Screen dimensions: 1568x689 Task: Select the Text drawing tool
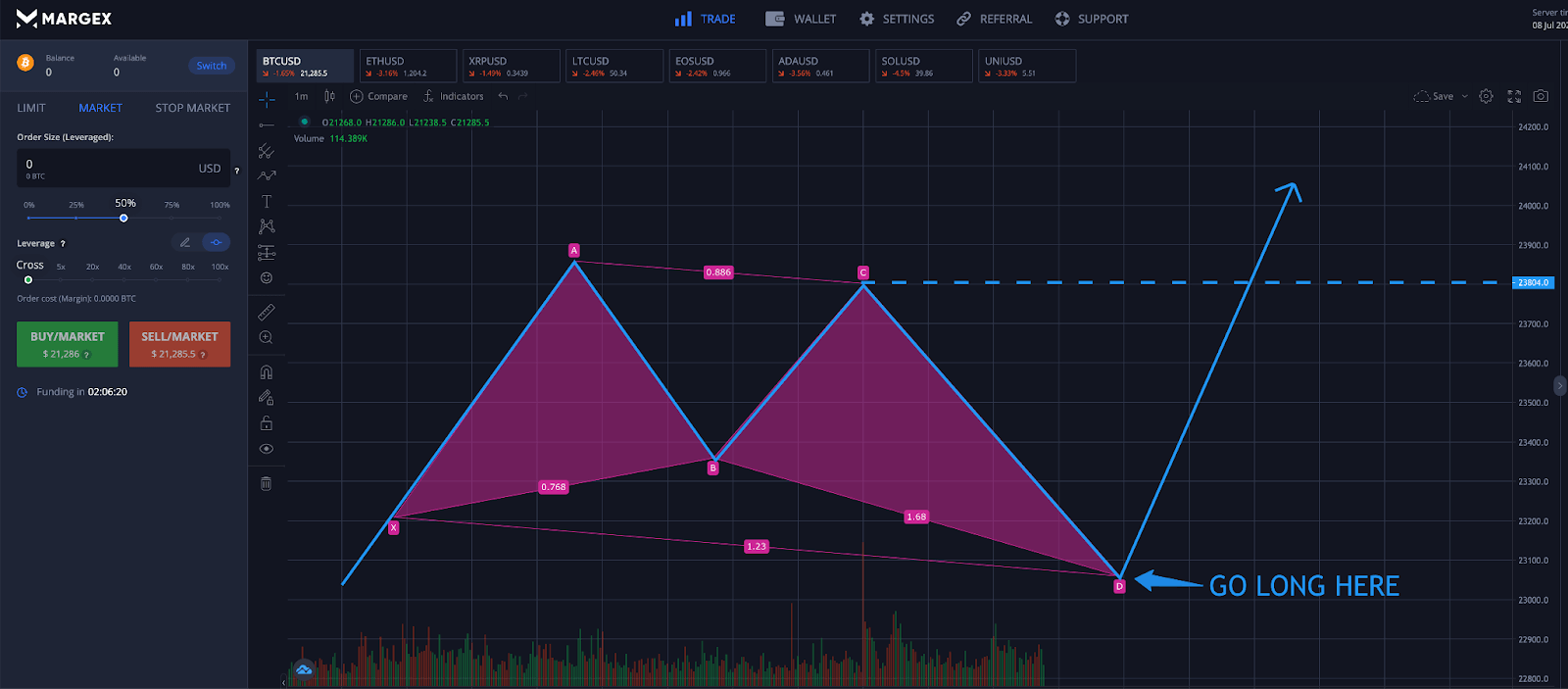(266, 201)
